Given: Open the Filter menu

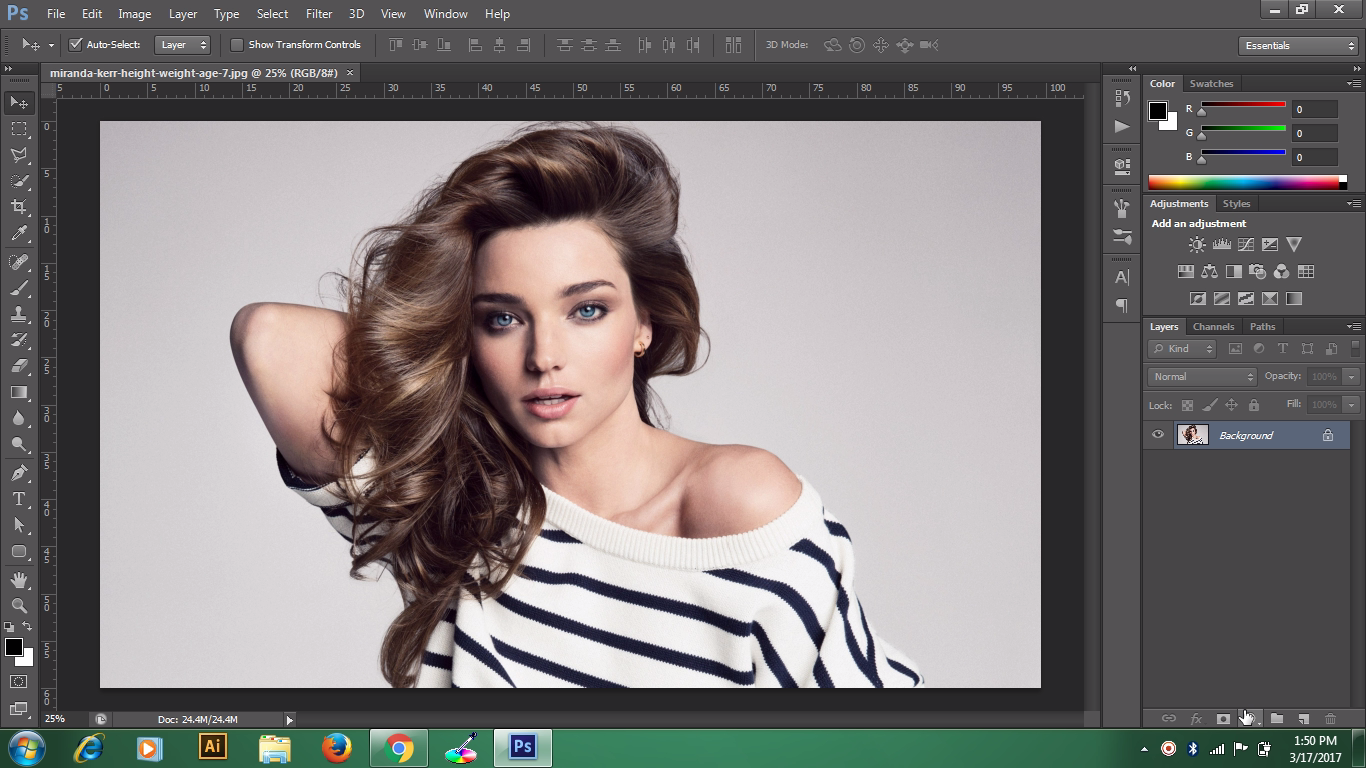Looking at the screenshot, I should point(318,14).
